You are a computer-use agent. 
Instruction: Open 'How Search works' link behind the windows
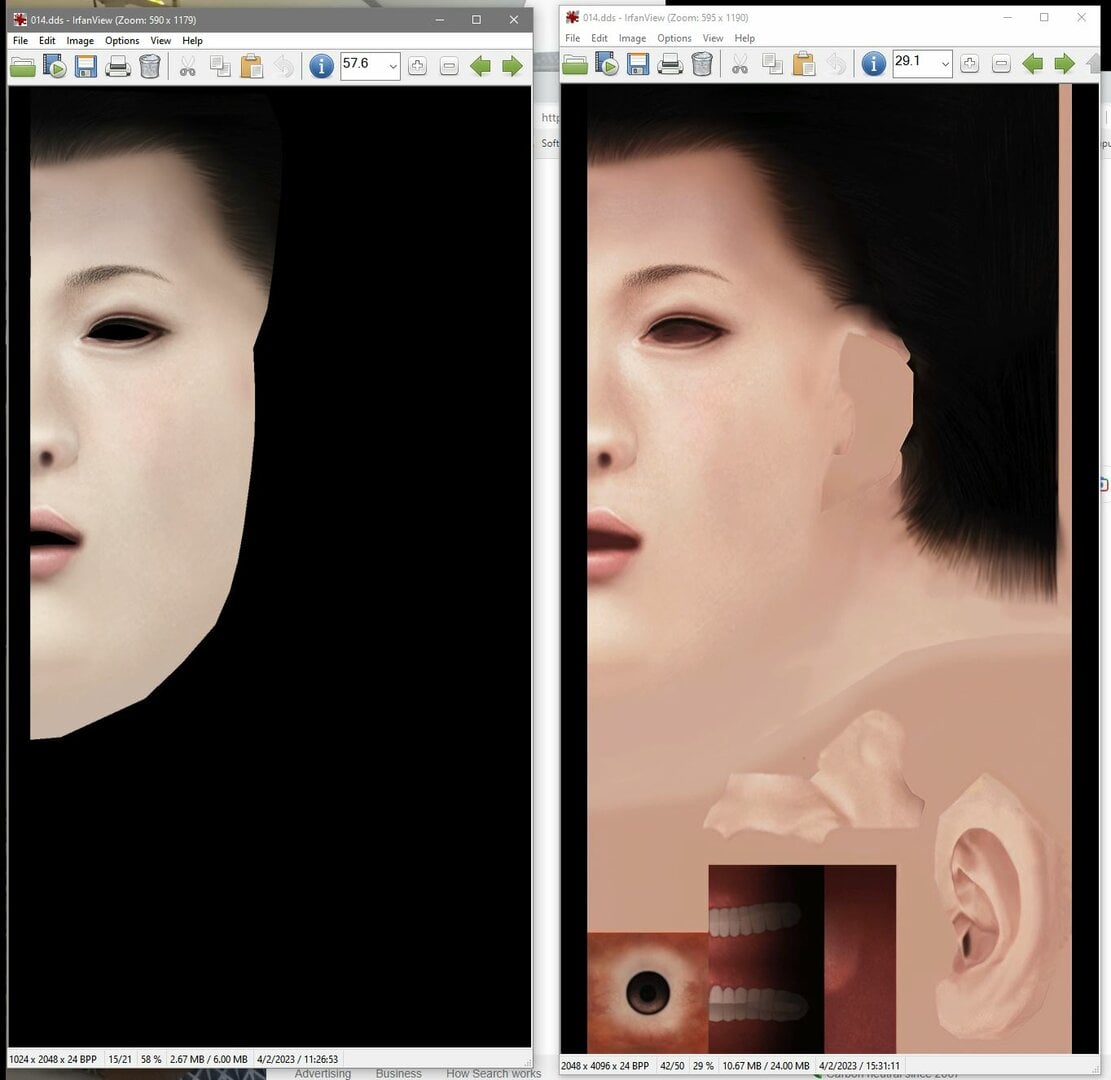pyautogui.click(x=493, y=1073)
